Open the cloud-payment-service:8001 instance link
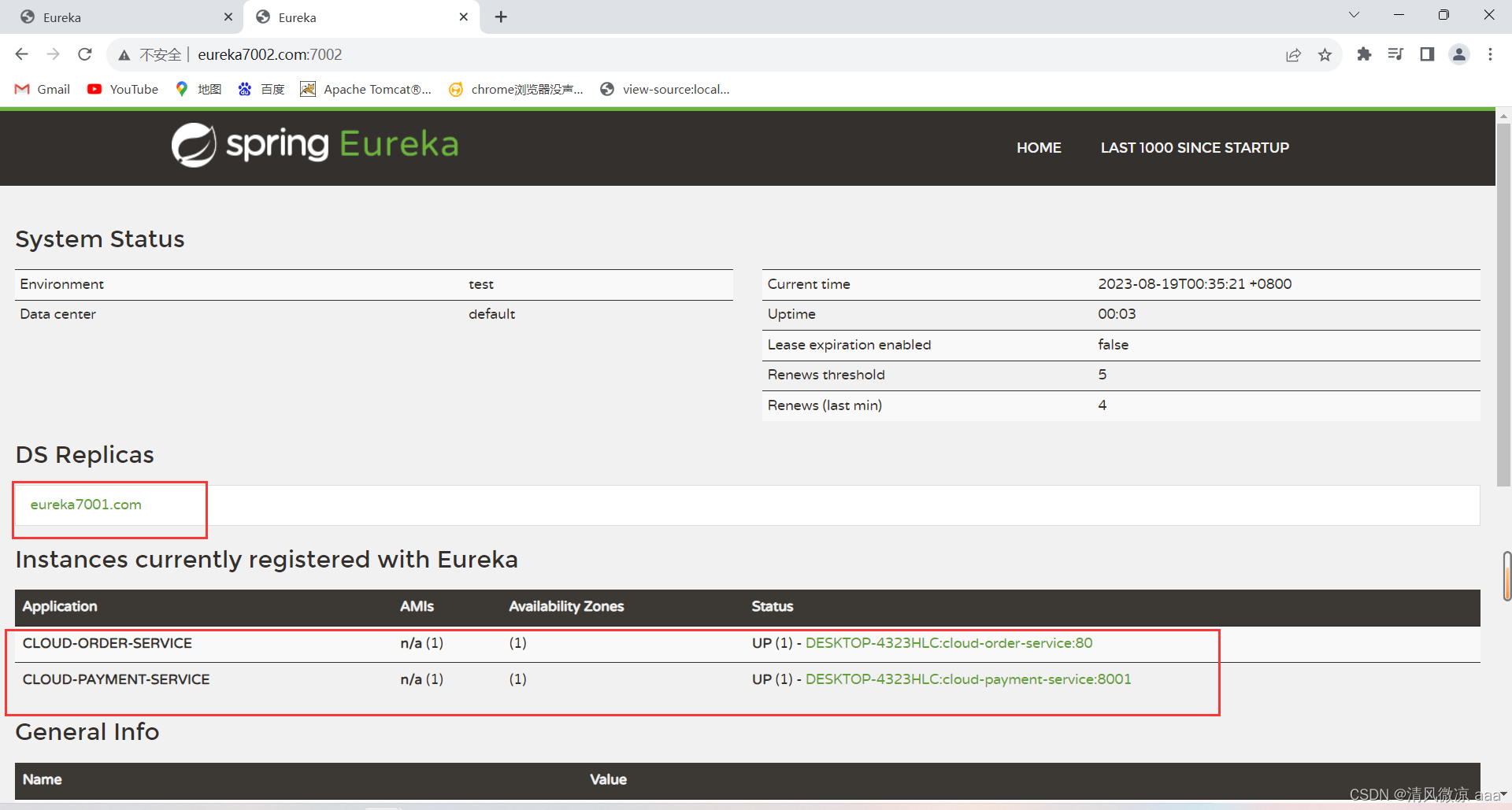 [x=968, y=679]
